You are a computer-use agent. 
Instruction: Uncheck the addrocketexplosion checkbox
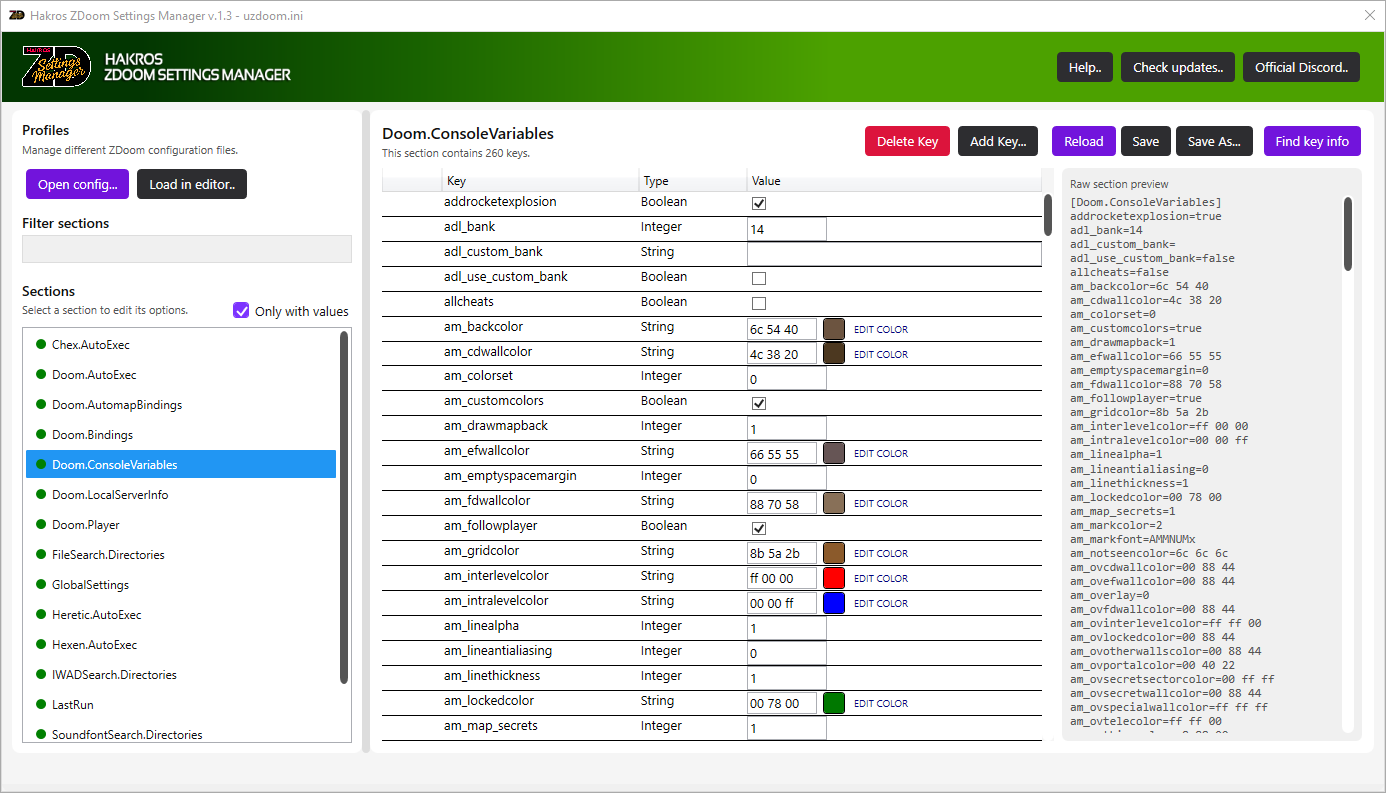[x=759, y=203]
